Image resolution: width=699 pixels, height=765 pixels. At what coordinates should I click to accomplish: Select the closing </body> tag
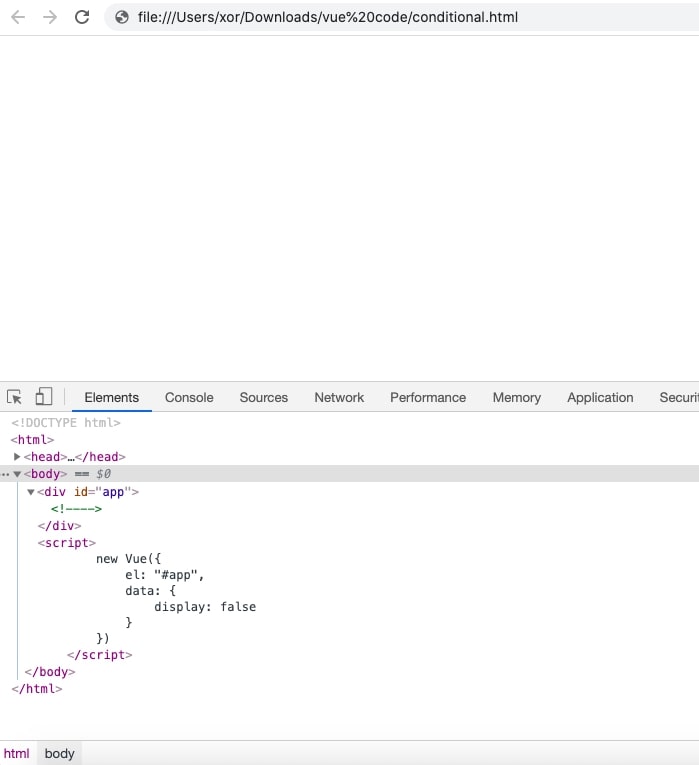click(50, 672)
